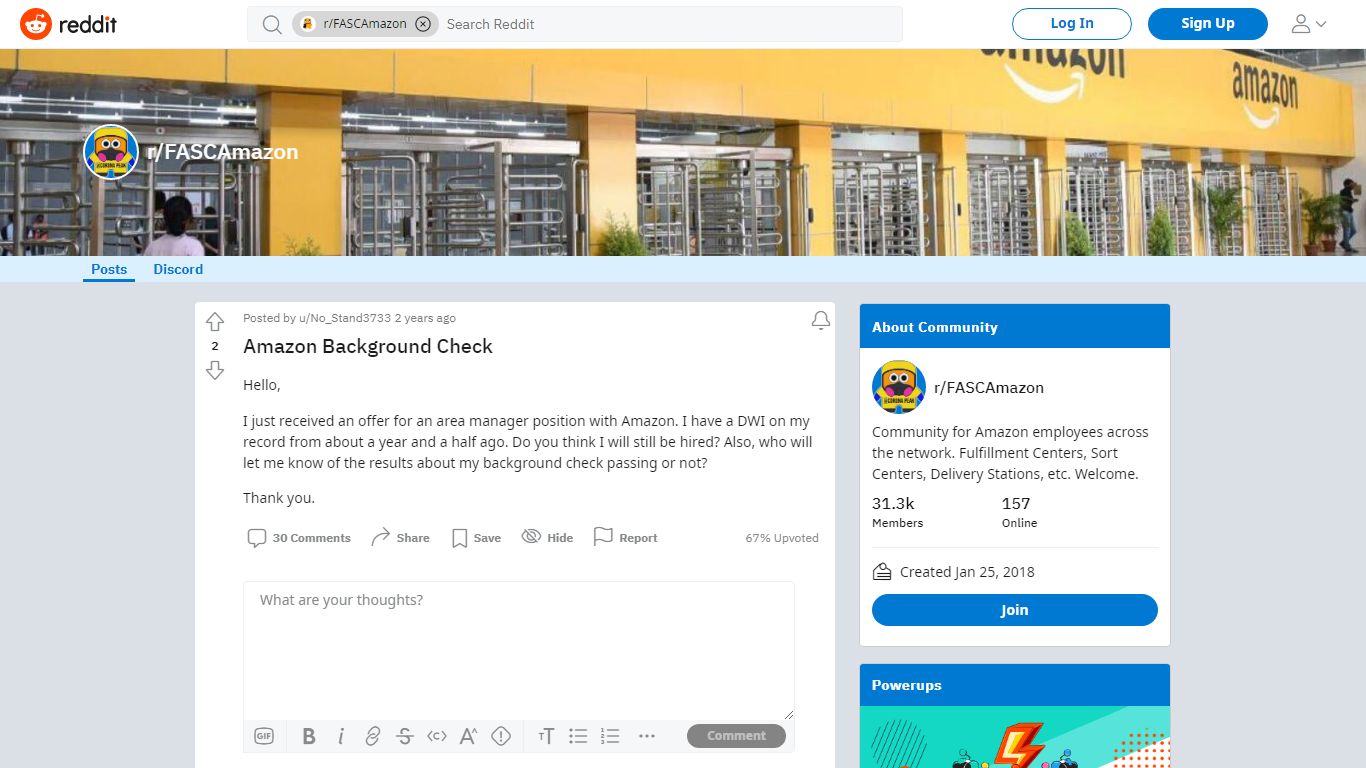Click Created Jan 25, 2018 text

967,572
